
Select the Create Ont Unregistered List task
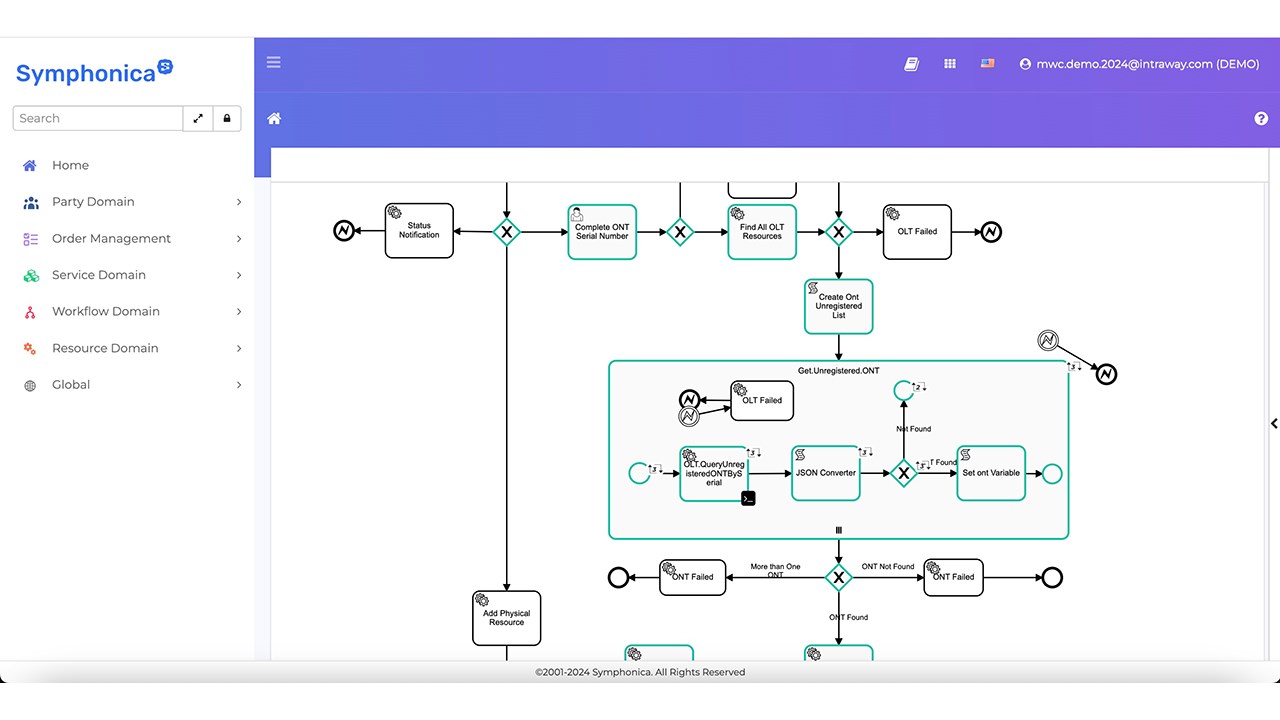tap(839, 306)
